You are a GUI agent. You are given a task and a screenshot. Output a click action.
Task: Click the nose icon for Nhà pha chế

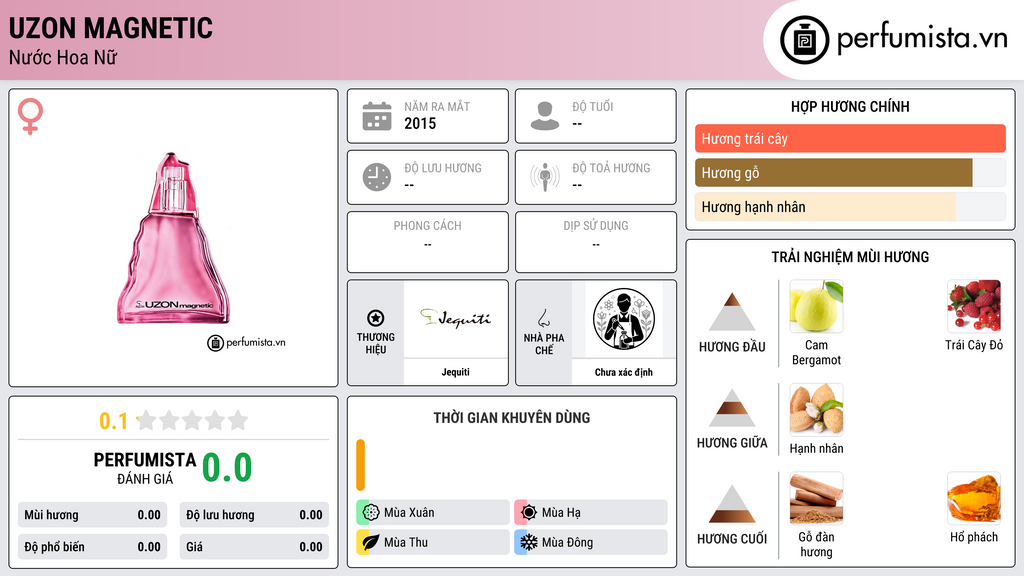pos(543,319)
